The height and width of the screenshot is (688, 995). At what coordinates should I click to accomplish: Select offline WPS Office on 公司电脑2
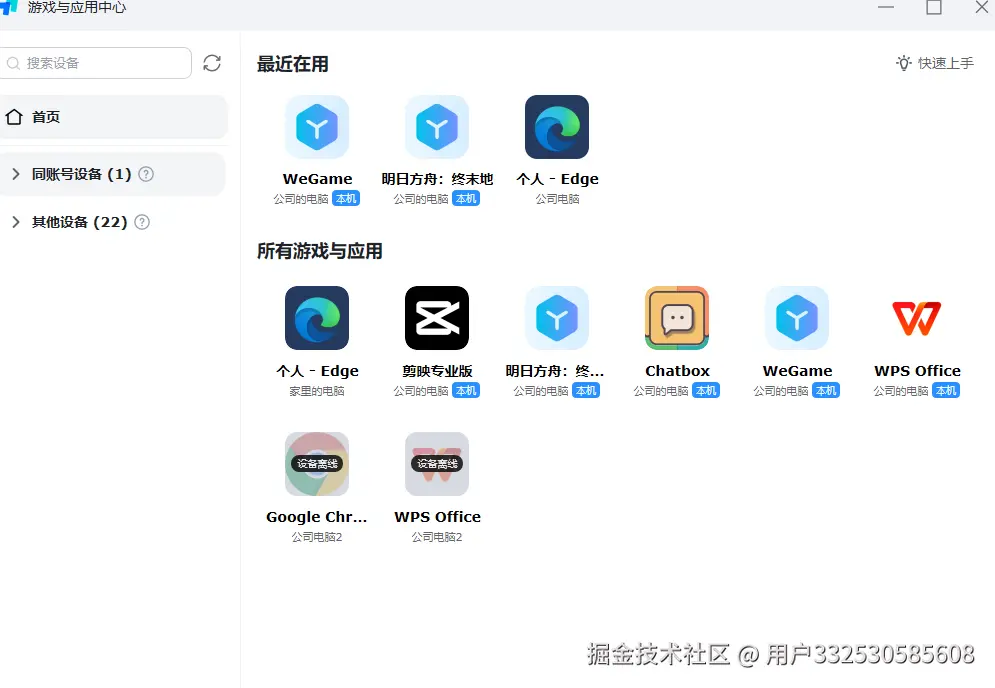click(x=437, y=464)
